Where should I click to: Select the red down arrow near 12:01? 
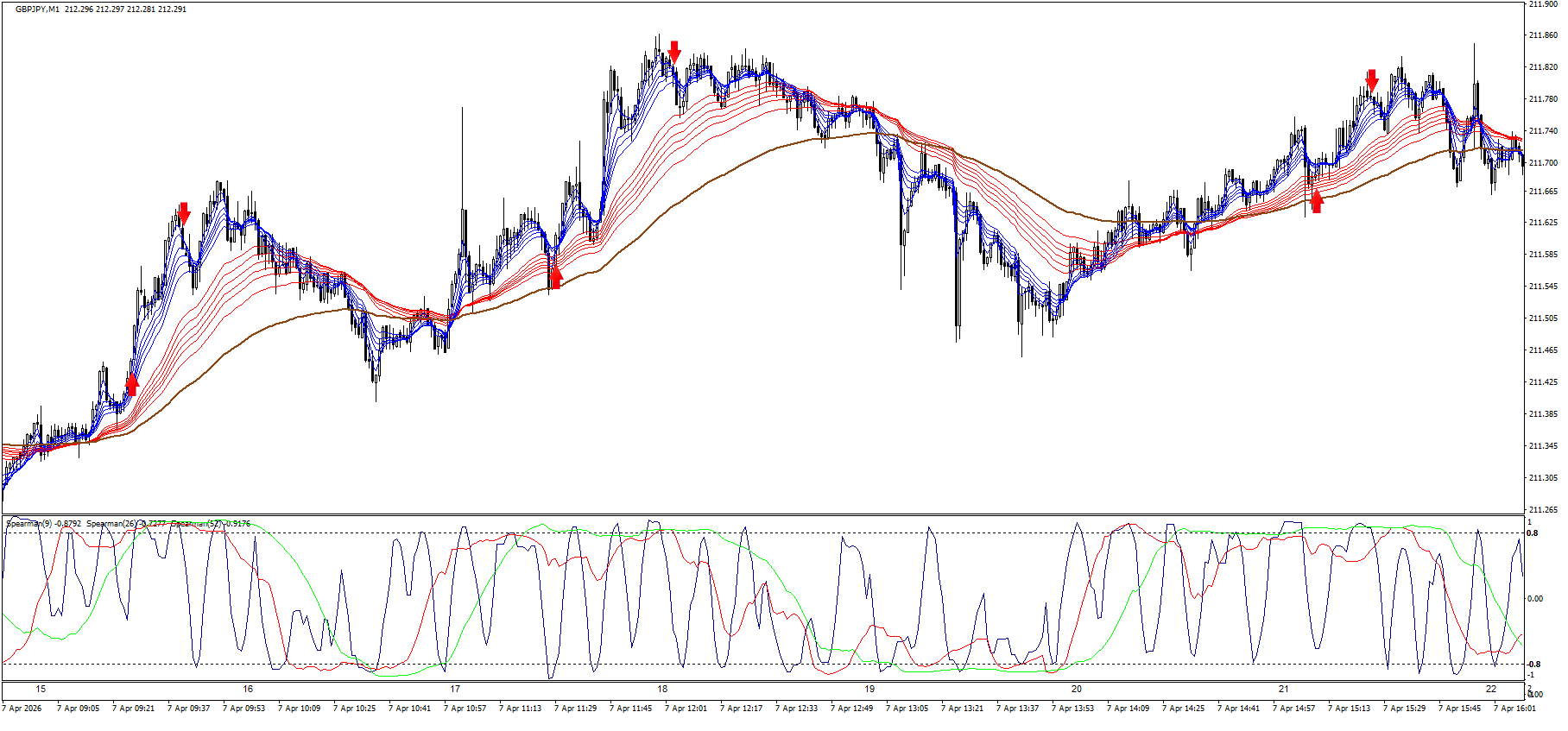[x=674, y=51]
